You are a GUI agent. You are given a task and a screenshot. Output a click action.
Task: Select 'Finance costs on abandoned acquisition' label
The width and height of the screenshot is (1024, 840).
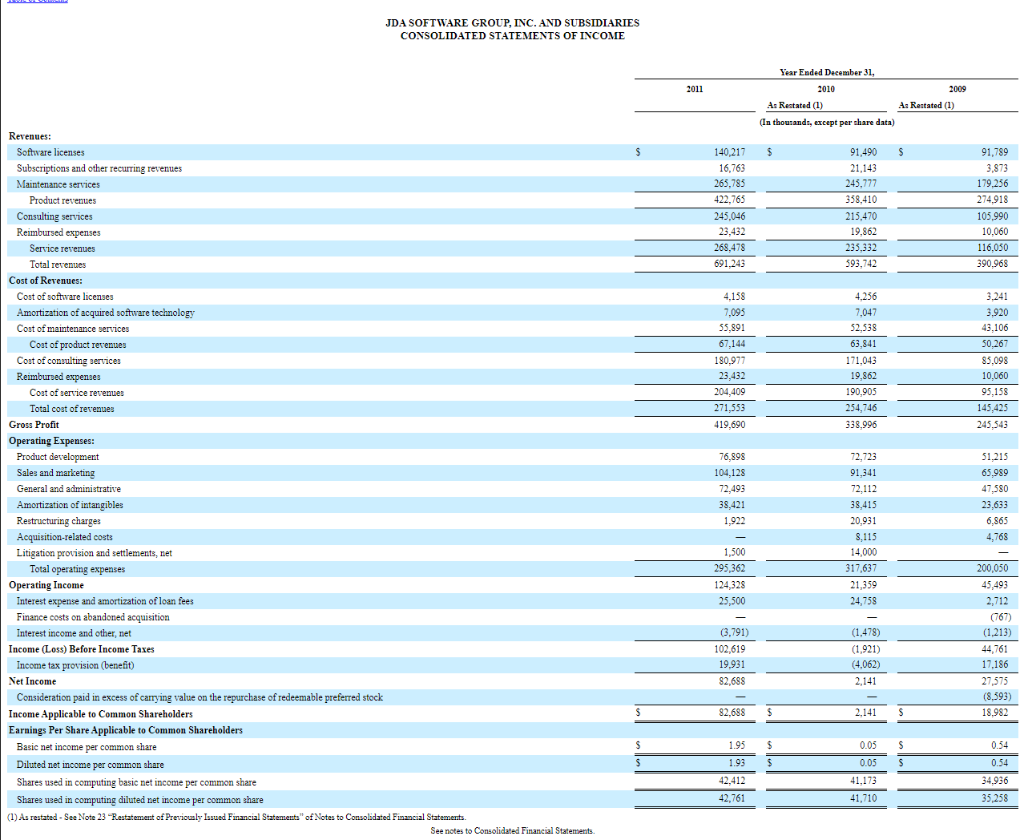[93, 617]
